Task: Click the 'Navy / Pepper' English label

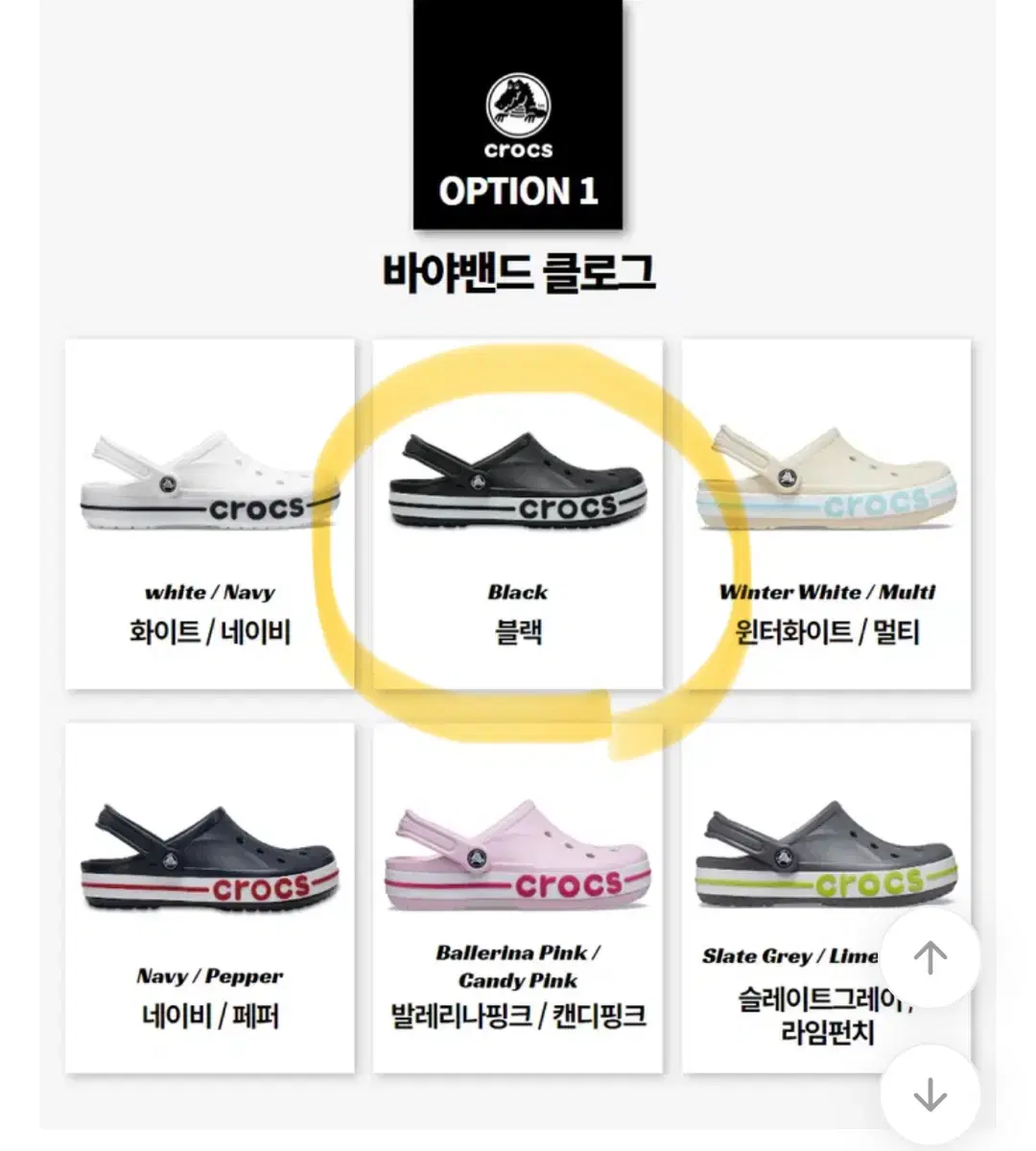Action: point(209,976)
